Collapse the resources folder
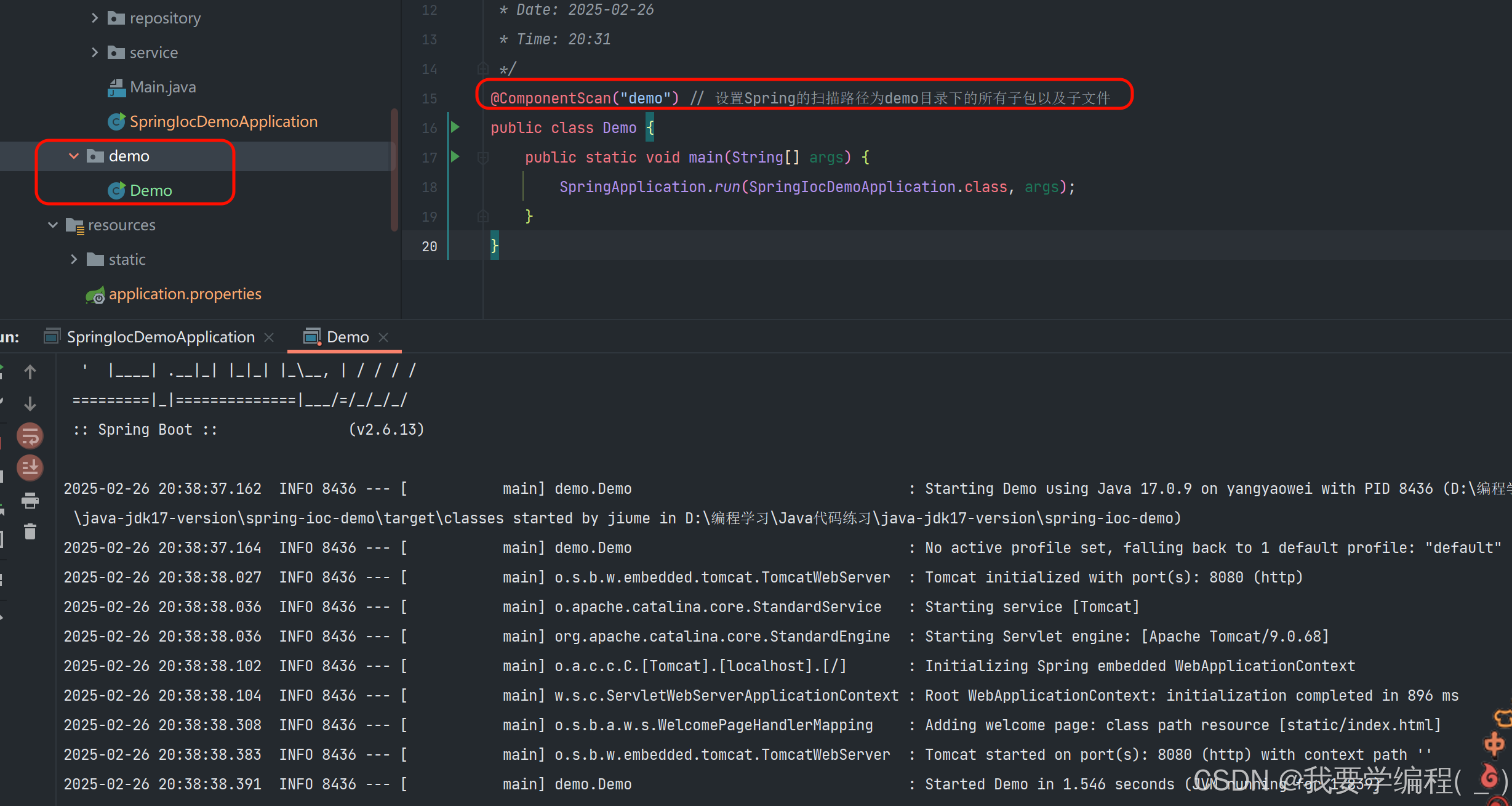The image size is (1512, 806). coord(53,225)
